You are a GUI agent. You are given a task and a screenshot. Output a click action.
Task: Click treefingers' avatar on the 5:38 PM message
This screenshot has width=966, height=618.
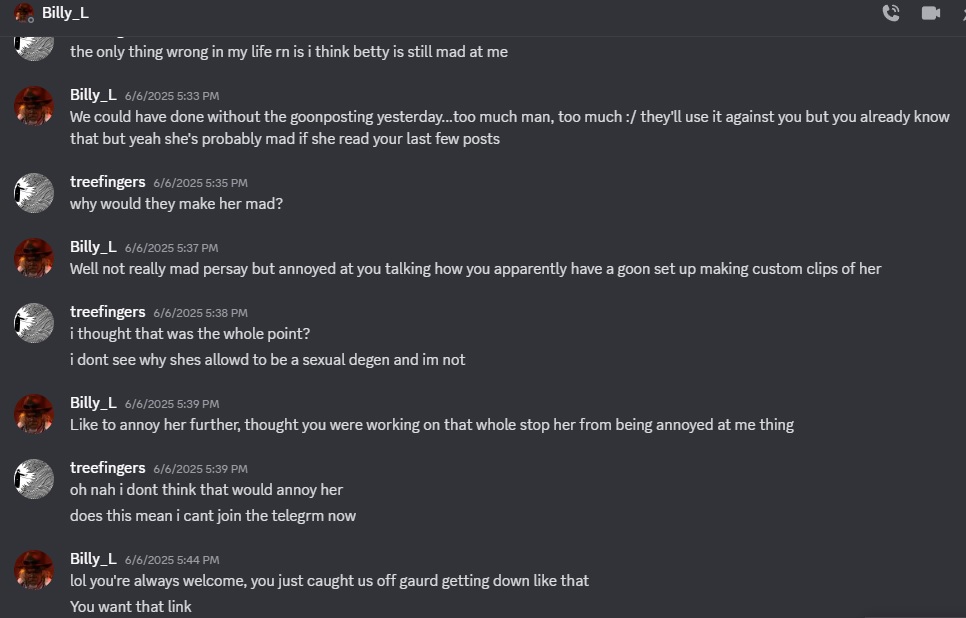click(x=34, y=323)
